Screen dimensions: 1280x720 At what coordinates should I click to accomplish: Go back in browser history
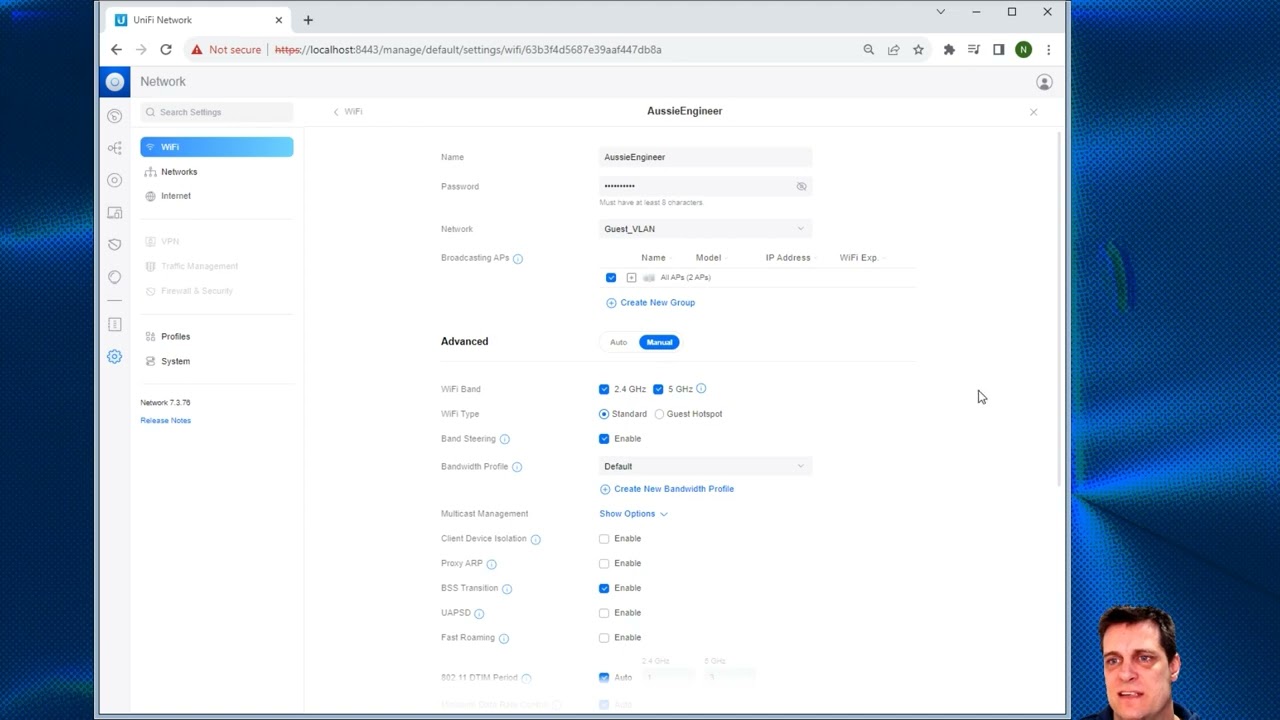click(116, 49)
